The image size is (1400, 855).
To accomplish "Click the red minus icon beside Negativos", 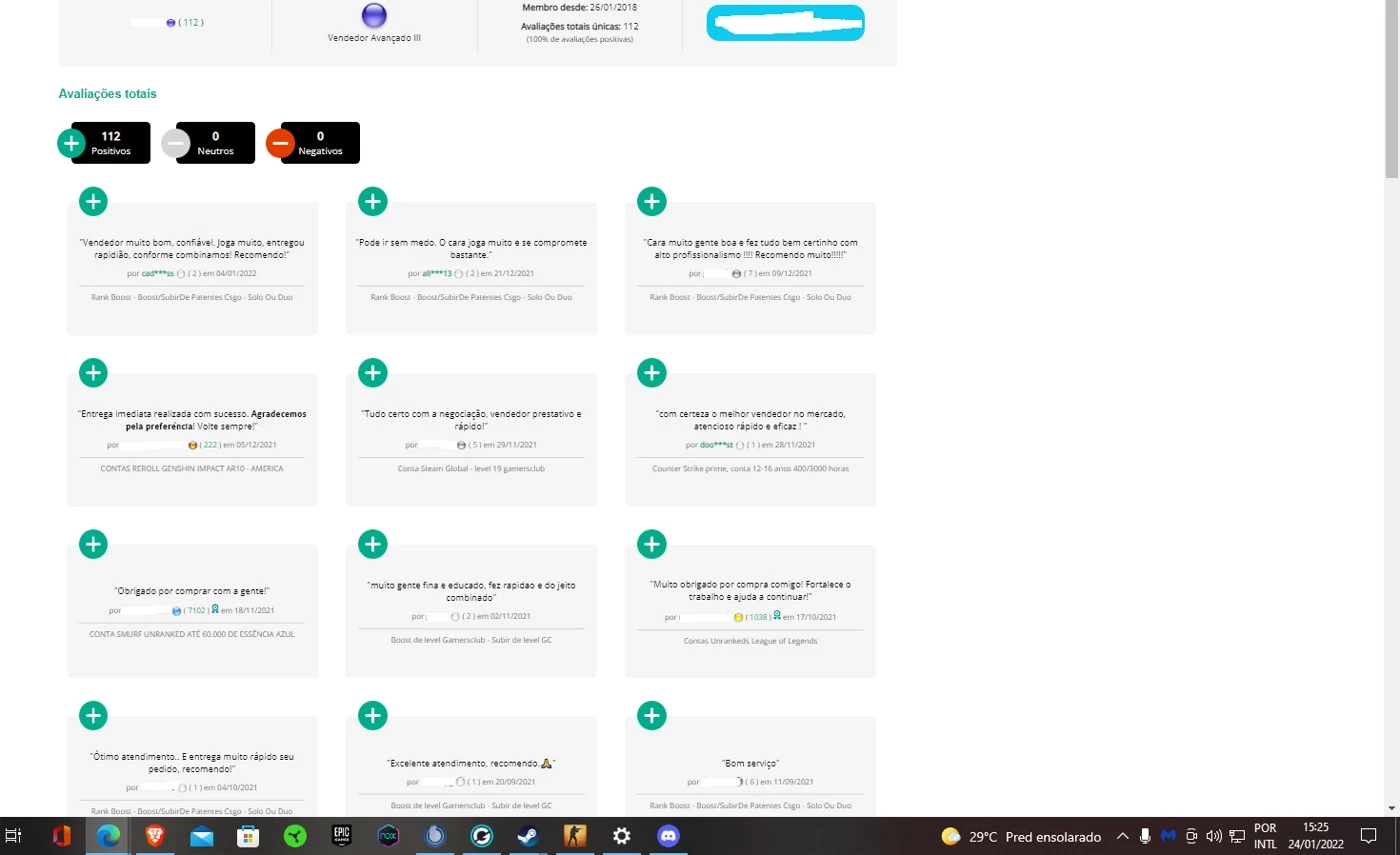I will click(280, 143).
